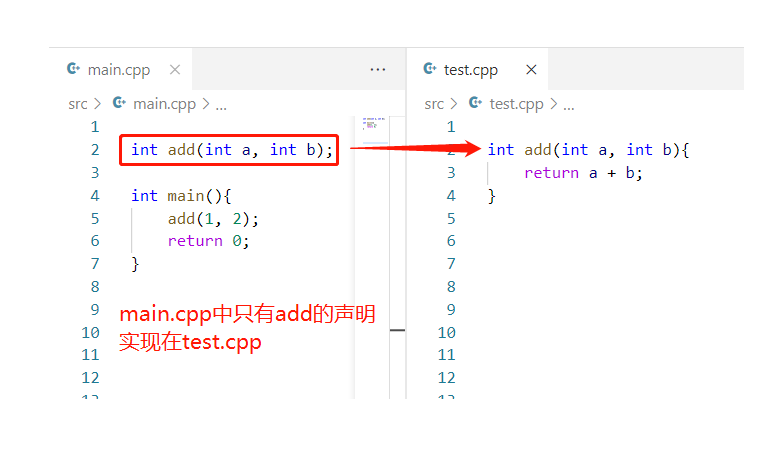Click the 'int add(int a, int b);' declaration
The width and height of the screenshot is (779, 456).
232,150
